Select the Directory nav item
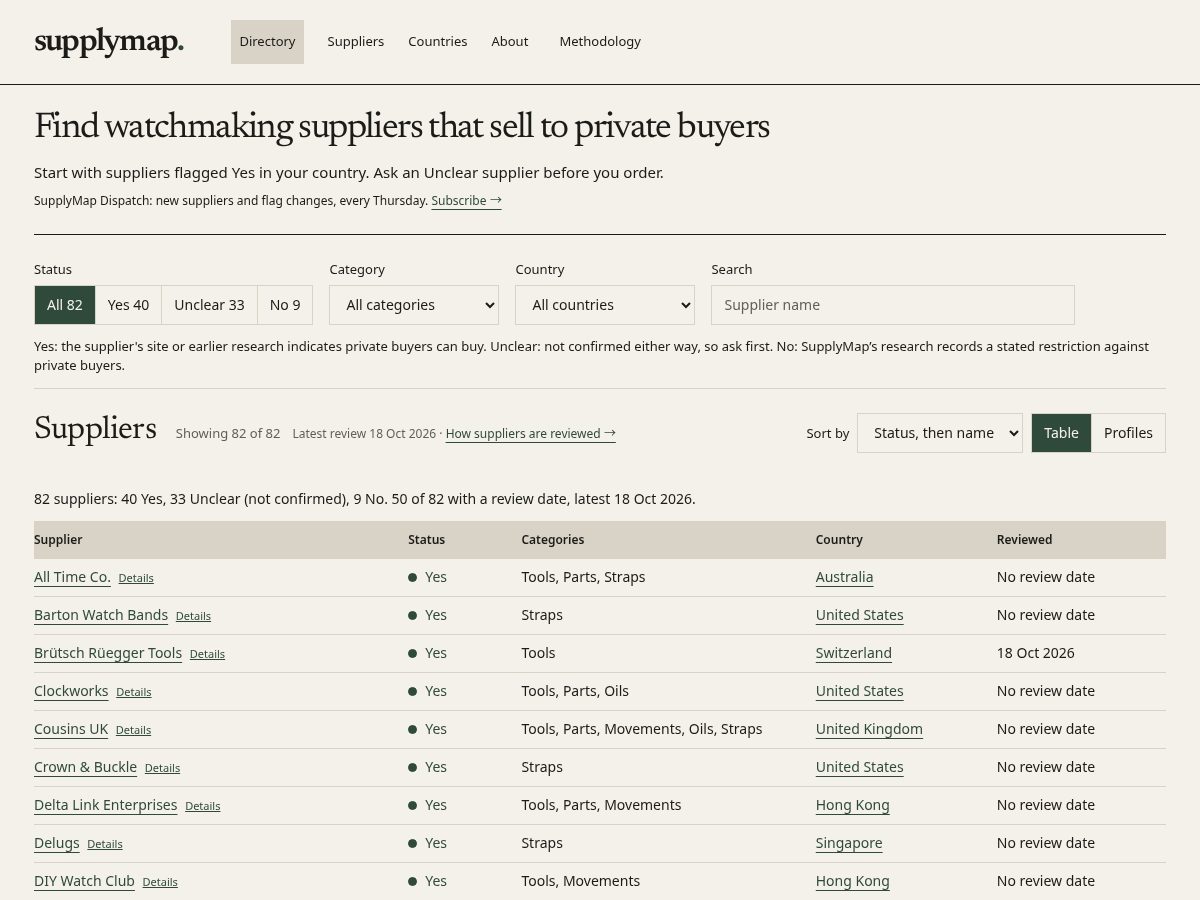This screenshot has width=1200, height=900. coord(267,42)
